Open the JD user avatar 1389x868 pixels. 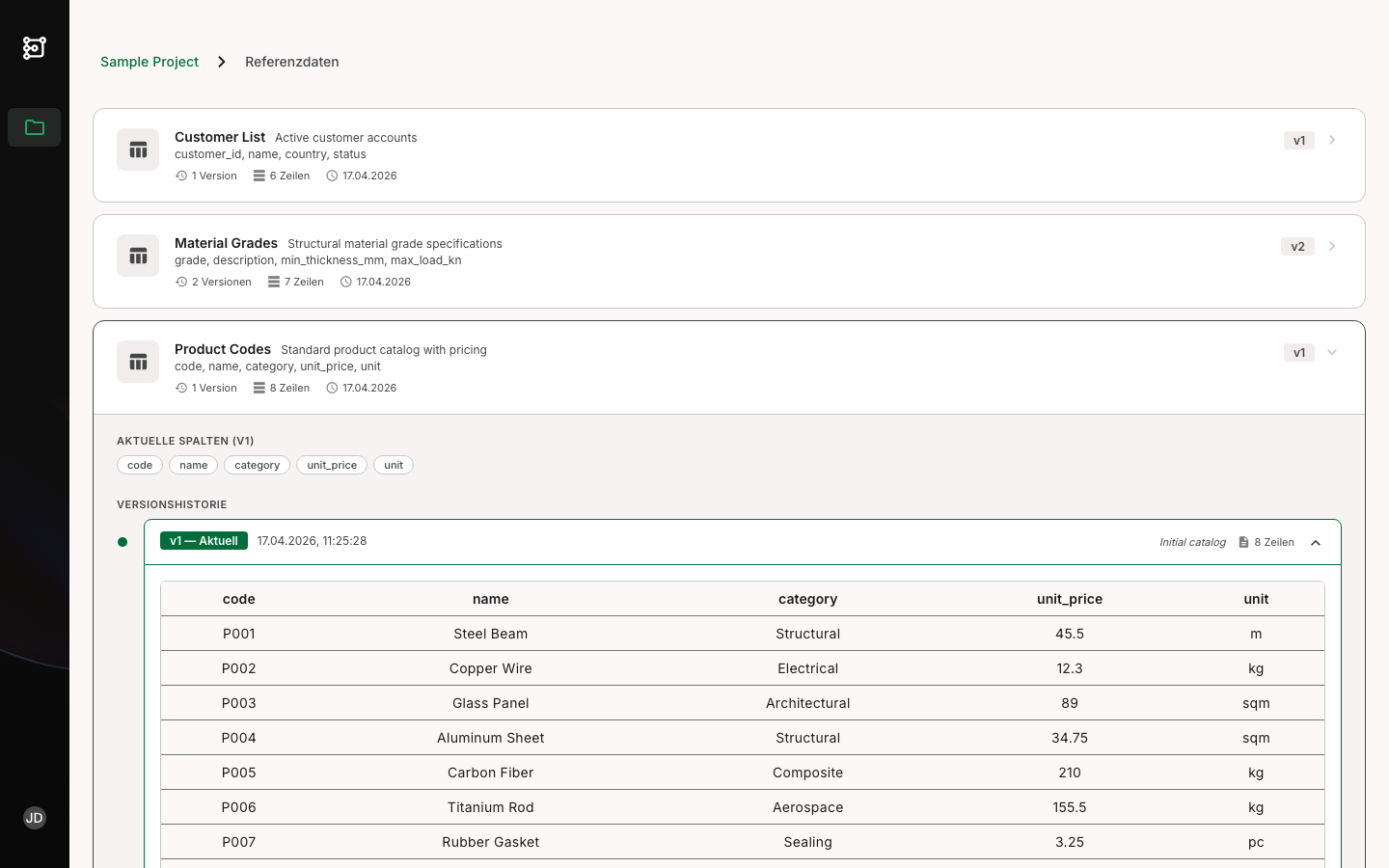(35, 818)
